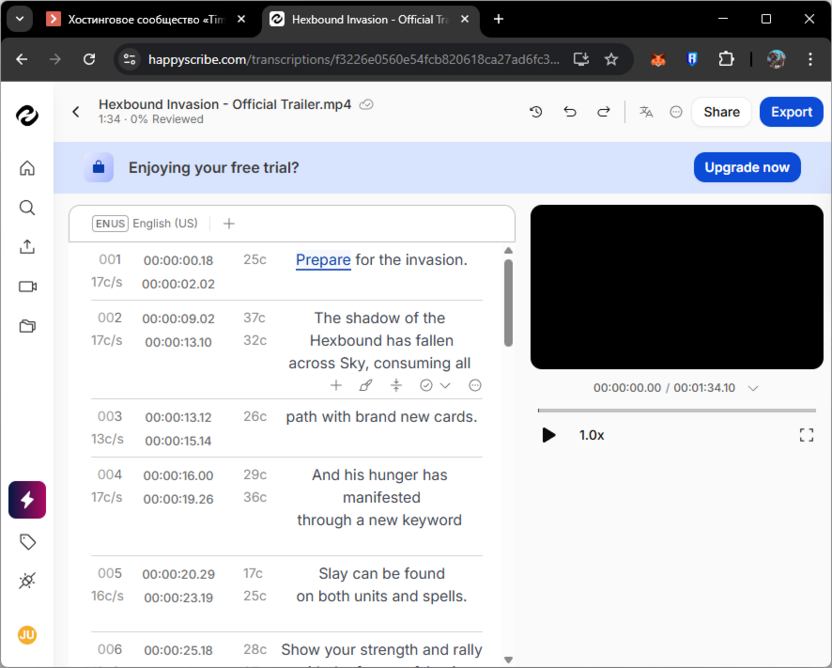832x668 pixels.
Task: Bookmark this page with the star
Action: point(611,59)
